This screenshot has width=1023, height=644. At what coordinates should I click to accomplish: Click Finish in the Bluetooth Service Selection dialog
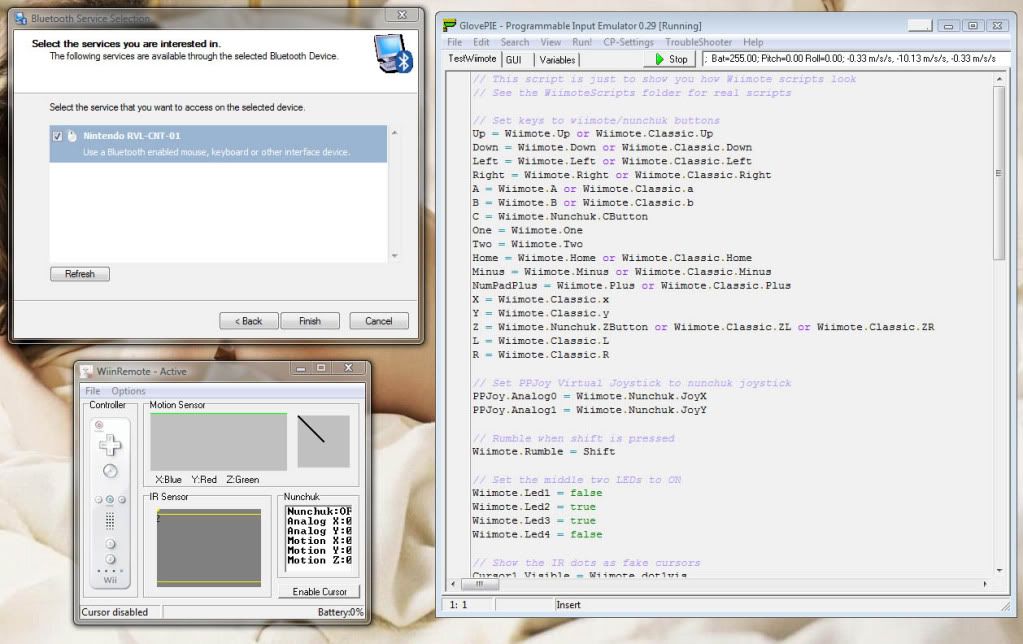[310, 321]
